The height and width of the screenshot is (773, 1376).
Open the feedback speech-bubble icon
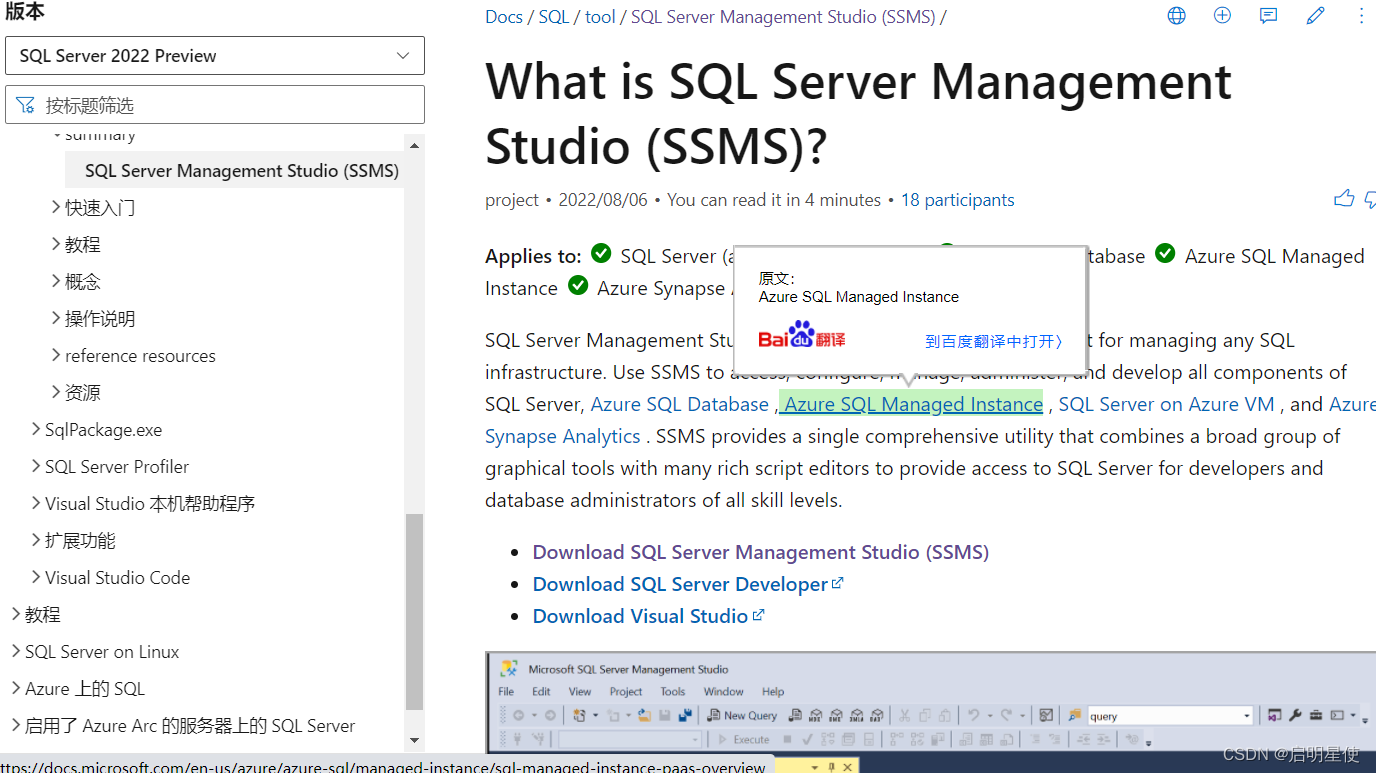[1268, 16]
